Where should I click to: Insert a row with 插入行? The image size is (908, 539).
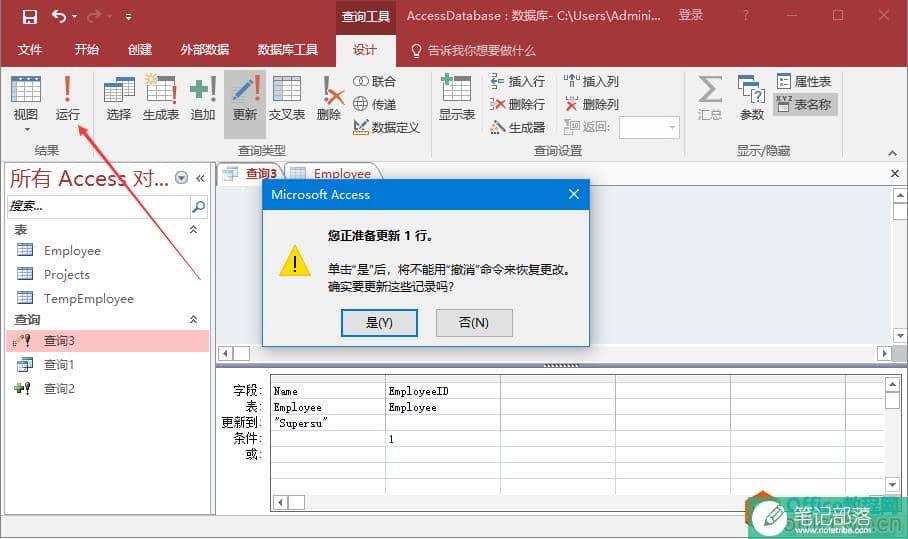517,81
